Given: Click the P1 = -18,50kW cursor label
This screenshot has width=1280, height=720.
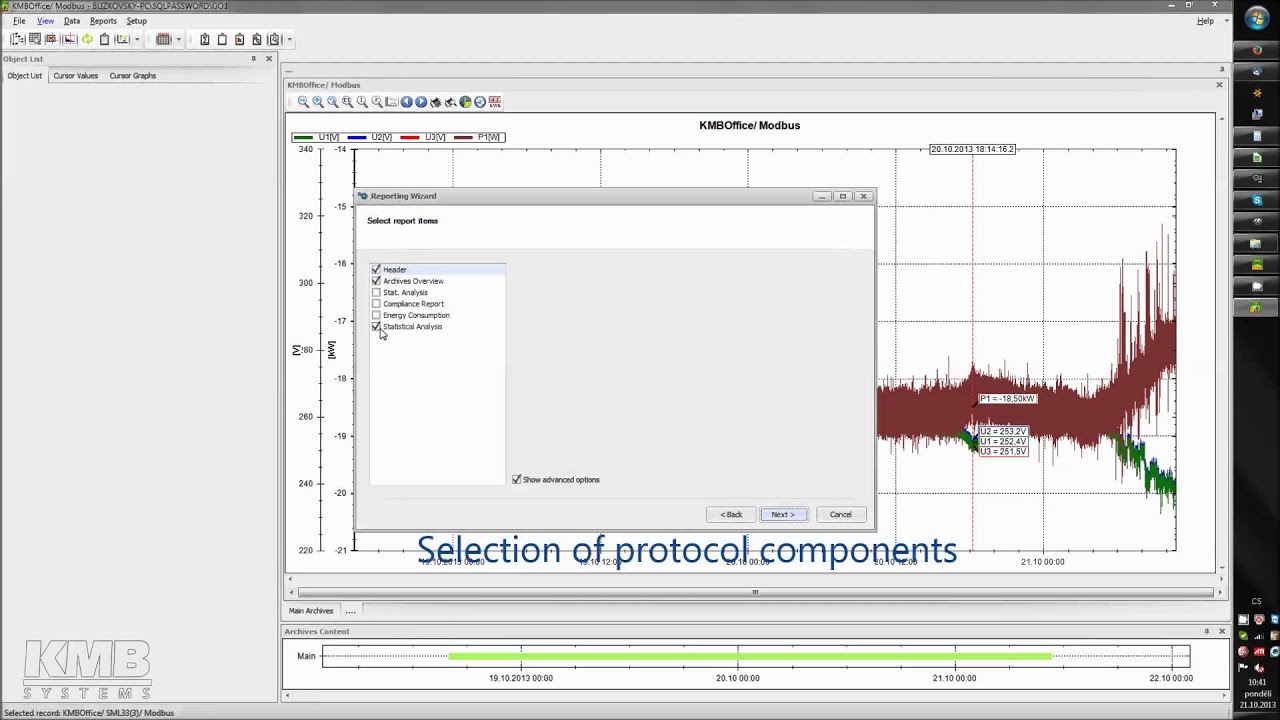Looking at the screenshot, I should pos(1007,399).
